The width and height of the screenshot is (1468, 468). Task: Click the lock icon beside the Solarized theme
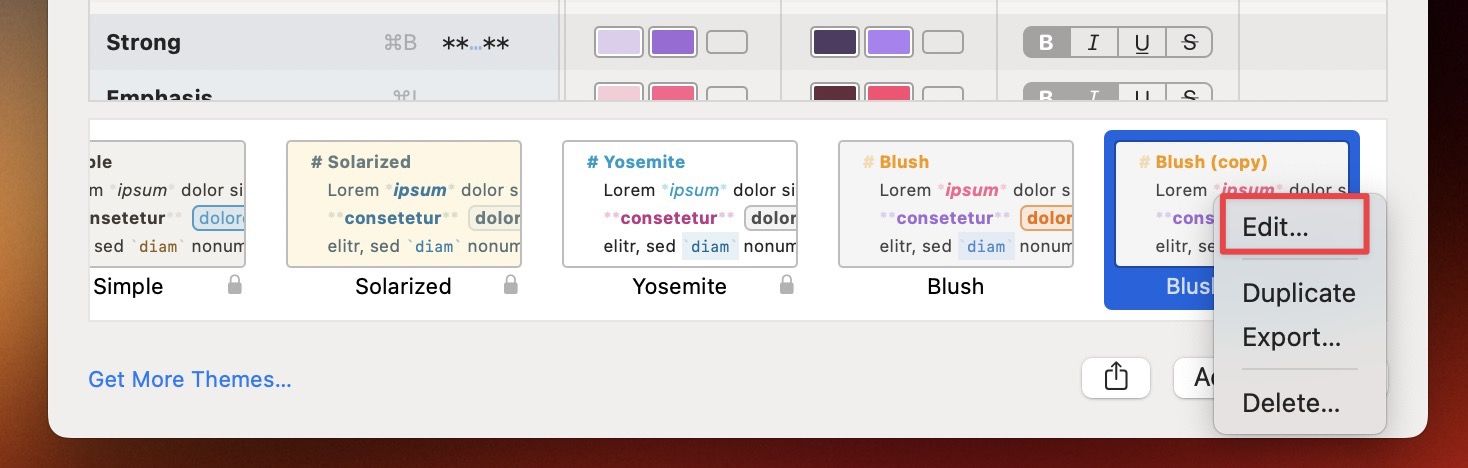click(511, 286)
